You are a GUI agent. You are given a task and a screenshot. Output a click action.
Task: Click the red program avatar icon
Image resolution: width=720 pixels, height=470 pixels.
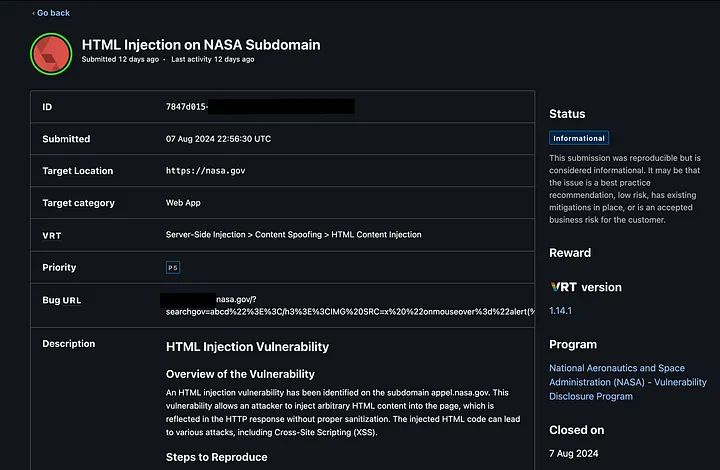(x=51, y=53)
